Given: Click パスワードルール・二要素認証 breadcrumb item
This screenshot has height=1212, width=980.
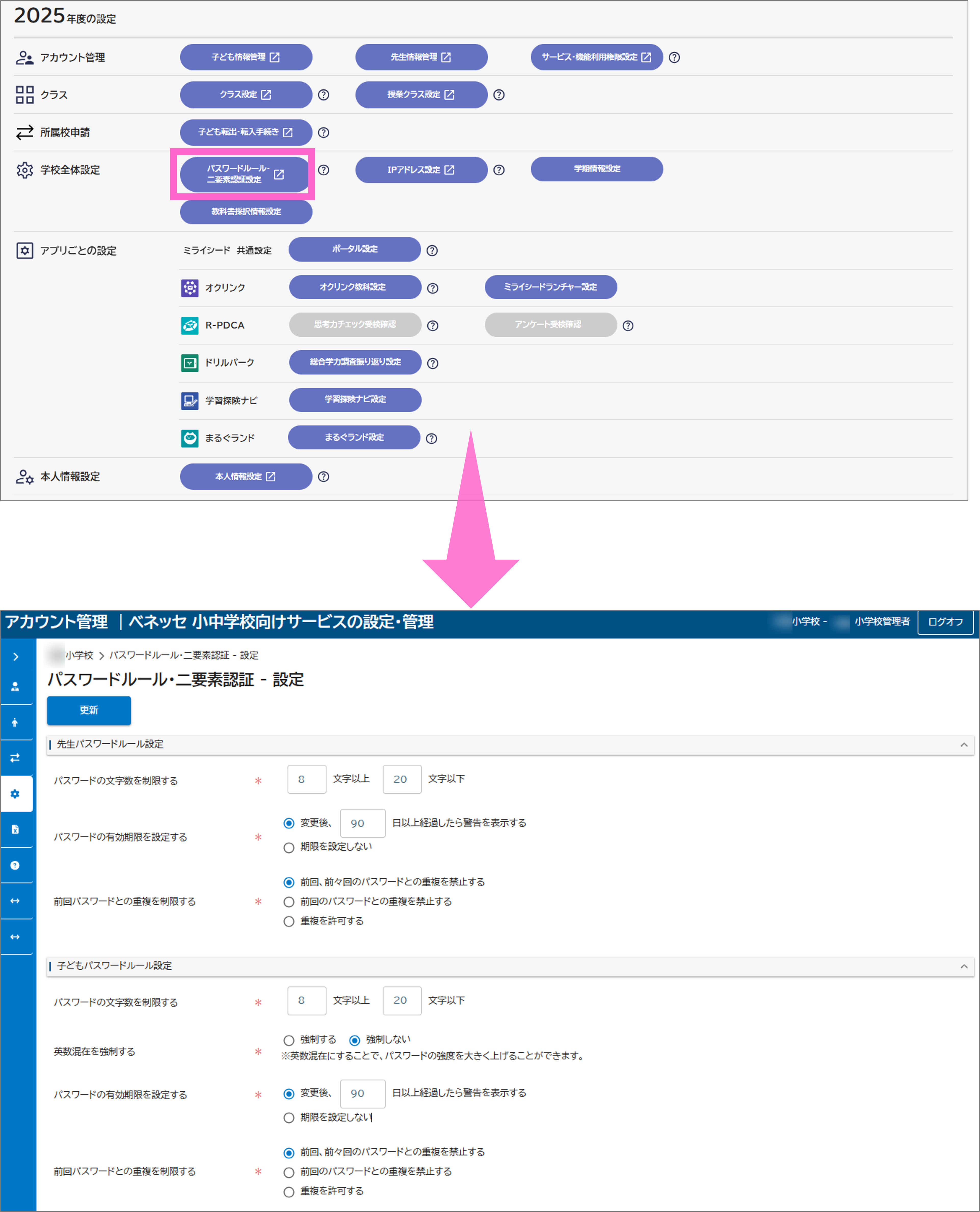Looking at the screenshot, I should (x=183, y=655).
